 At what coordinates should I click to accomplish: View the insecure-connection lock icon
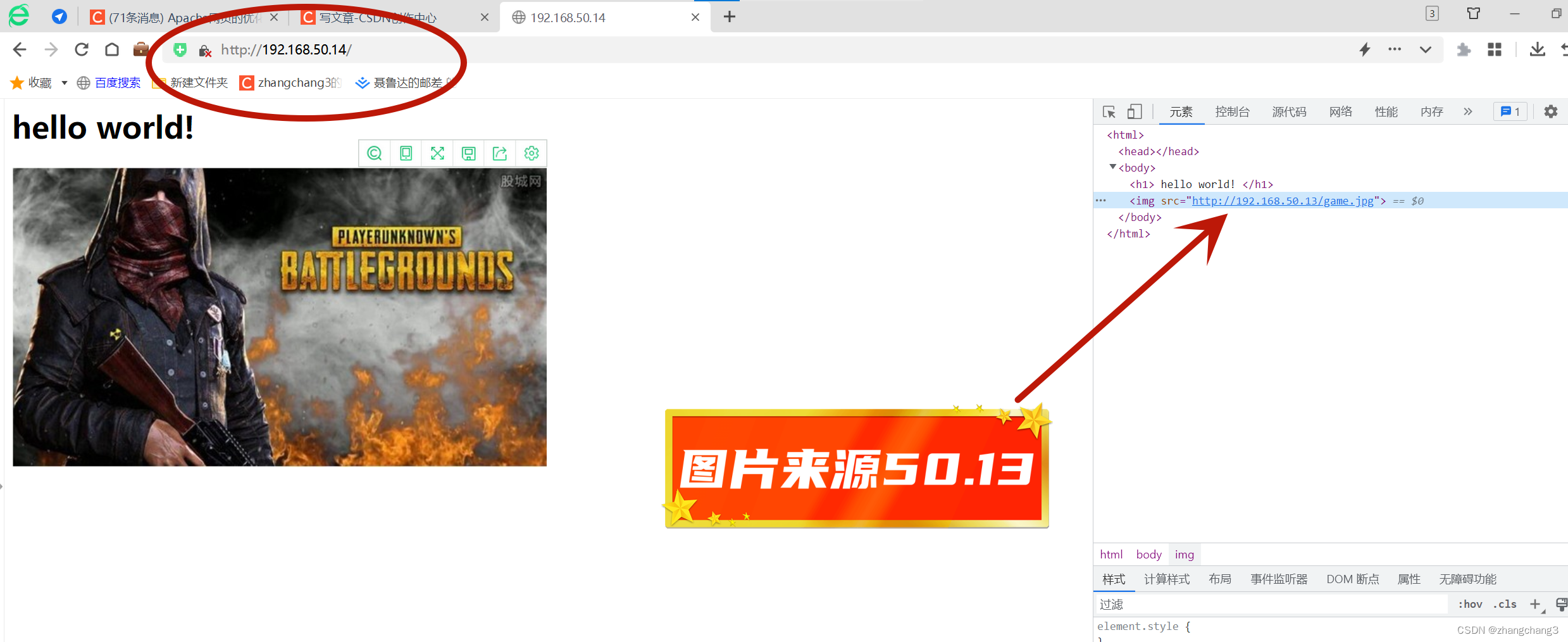pyautogui.click(x=204, y=51)
